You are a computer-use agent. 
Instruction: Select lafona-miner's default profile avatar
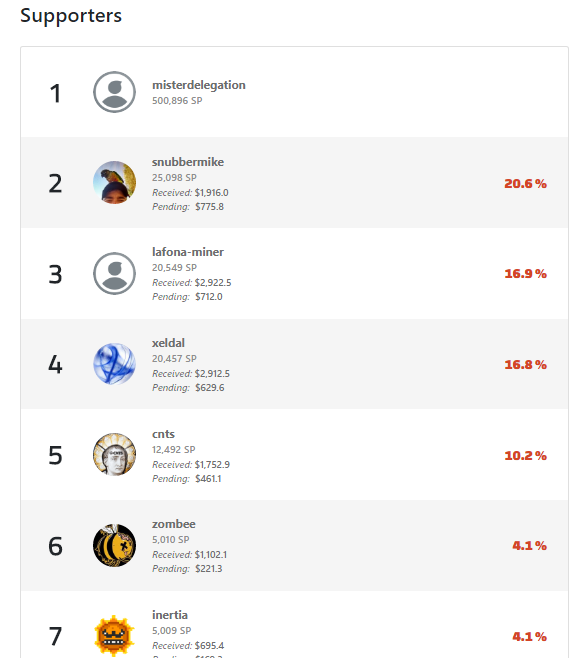pos(114,273)
